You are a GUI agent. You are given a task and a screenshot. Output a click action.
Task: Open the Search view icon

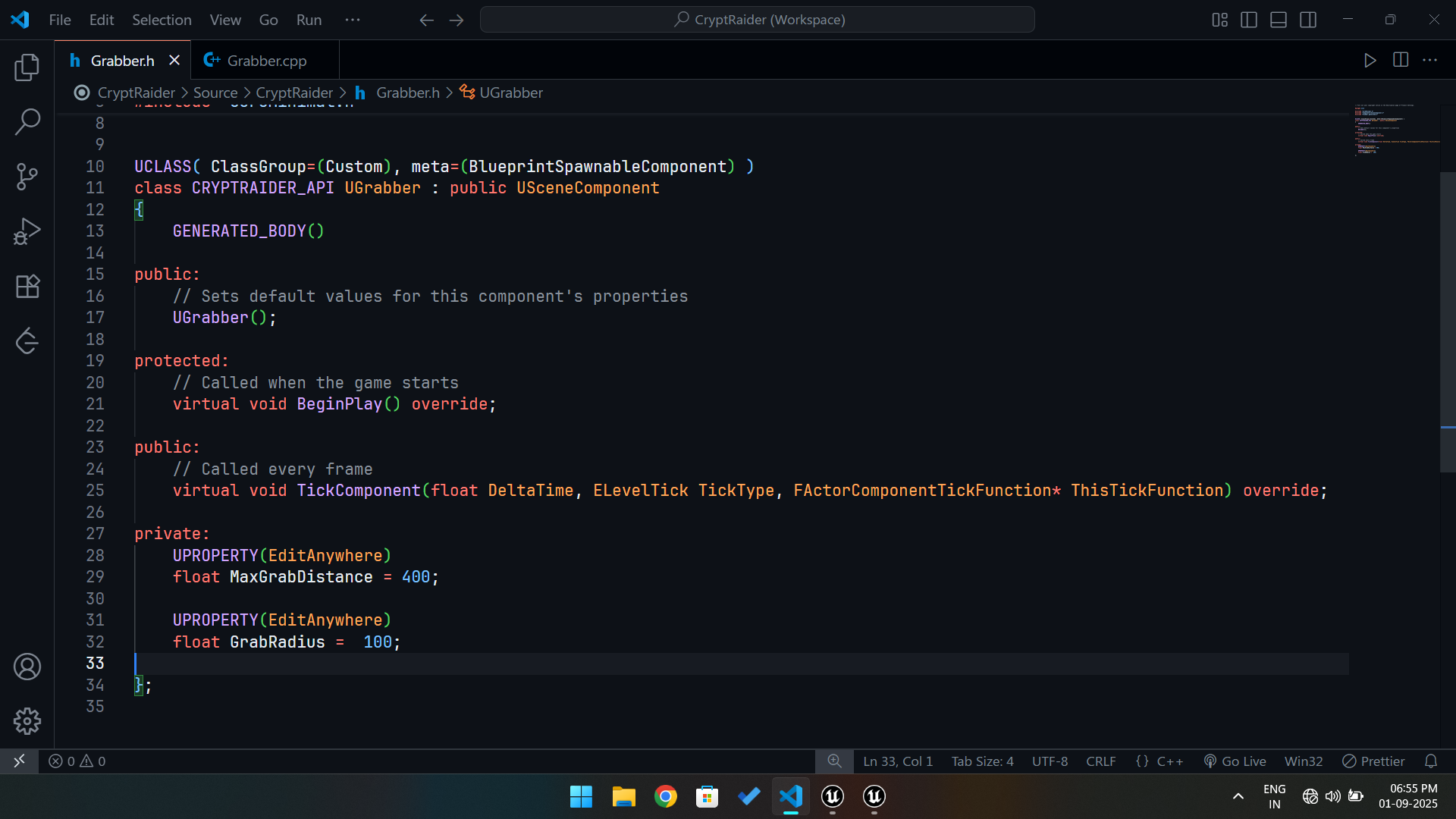(27, 121)
